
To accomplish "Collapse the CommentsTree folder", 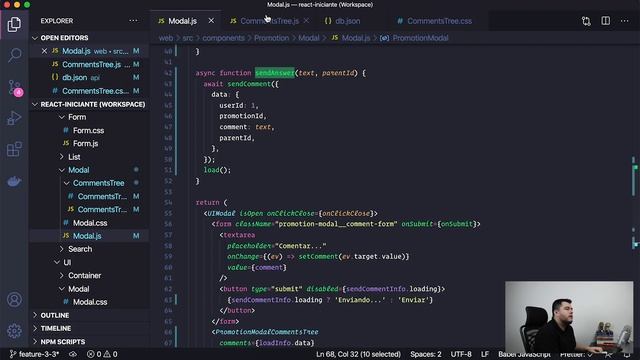I will [x=98, y=183].
